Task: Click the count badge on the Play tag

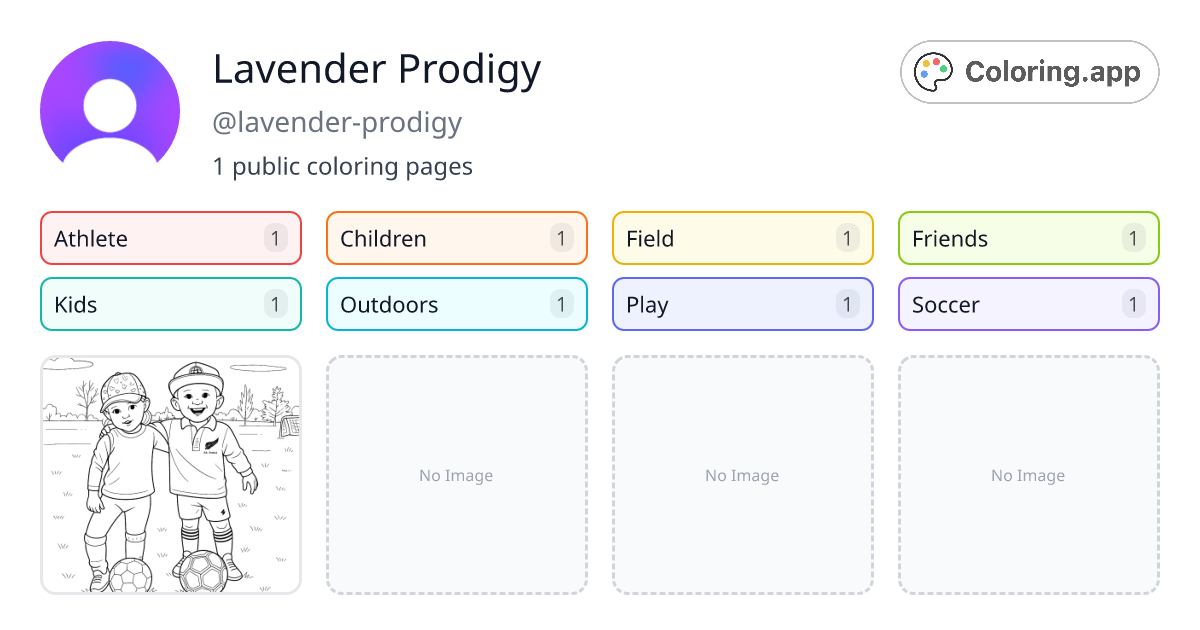Action: [847, 304]
